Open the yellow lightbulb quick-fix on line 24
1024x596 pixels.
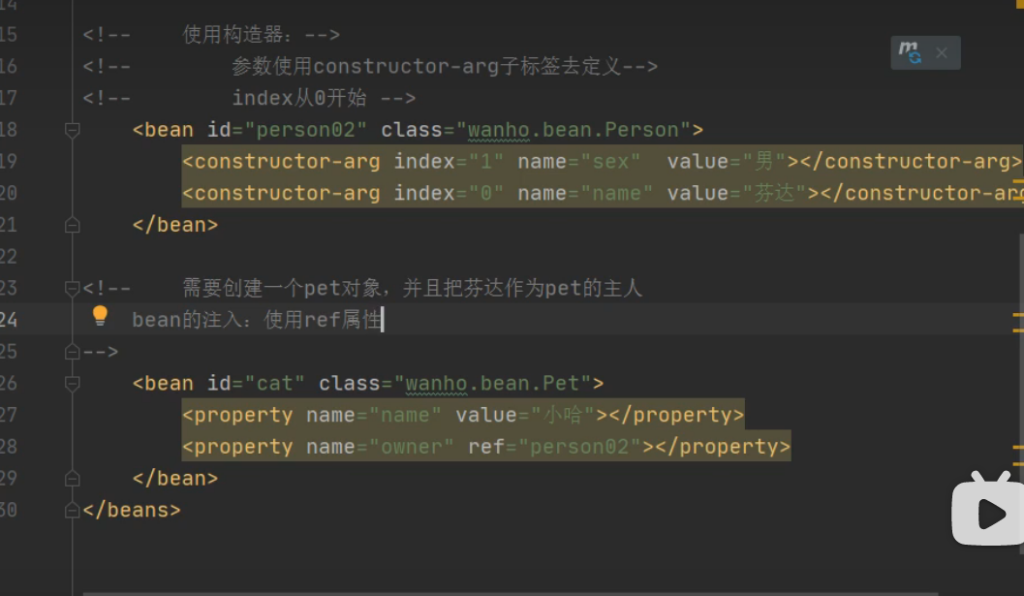(x=100, y=316)
